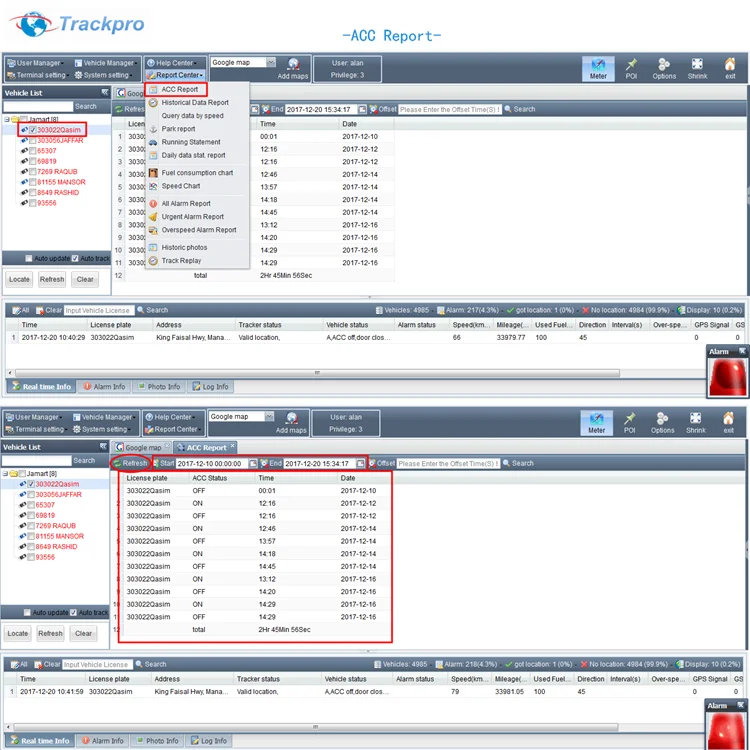This screenshot has width=750, height=750.
Task: Switch to Alarm Info tab in upper window
Action: [105, 386]
